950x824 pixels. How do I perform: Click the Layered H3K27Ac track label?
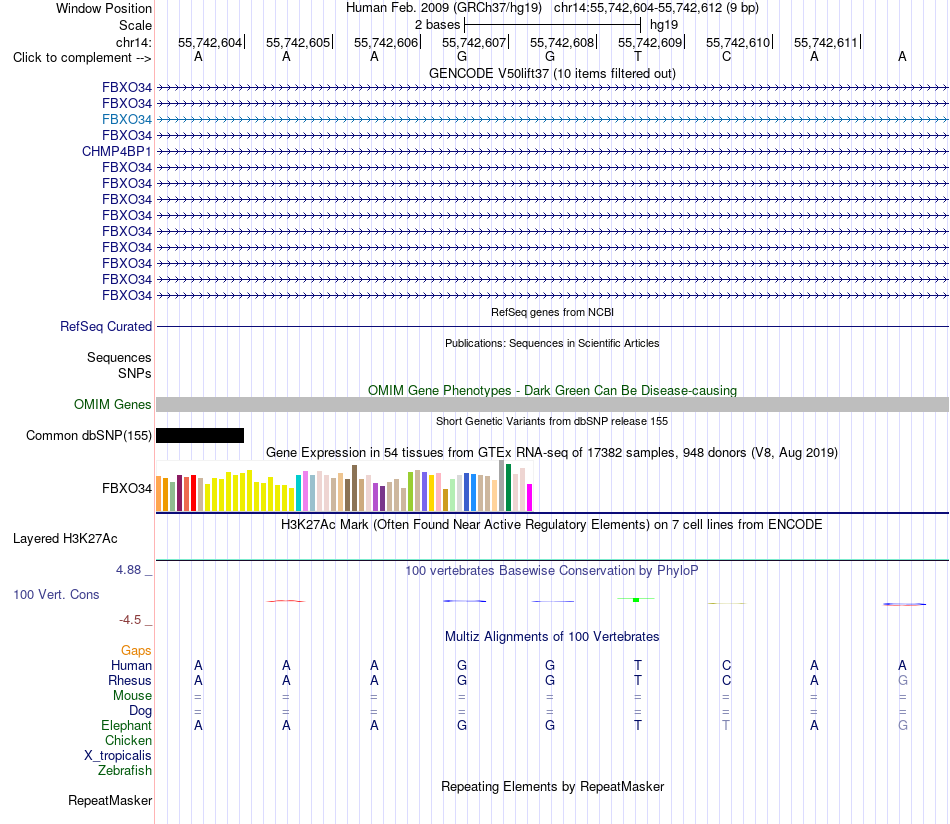coord(65,539)
